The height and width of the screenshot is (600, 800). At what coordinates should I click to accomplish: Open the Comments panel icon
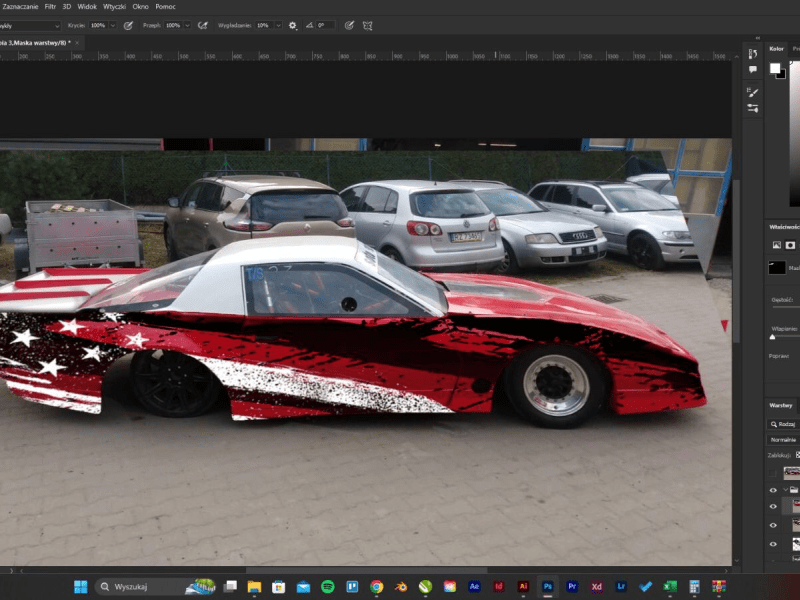(x=753, y=69)
